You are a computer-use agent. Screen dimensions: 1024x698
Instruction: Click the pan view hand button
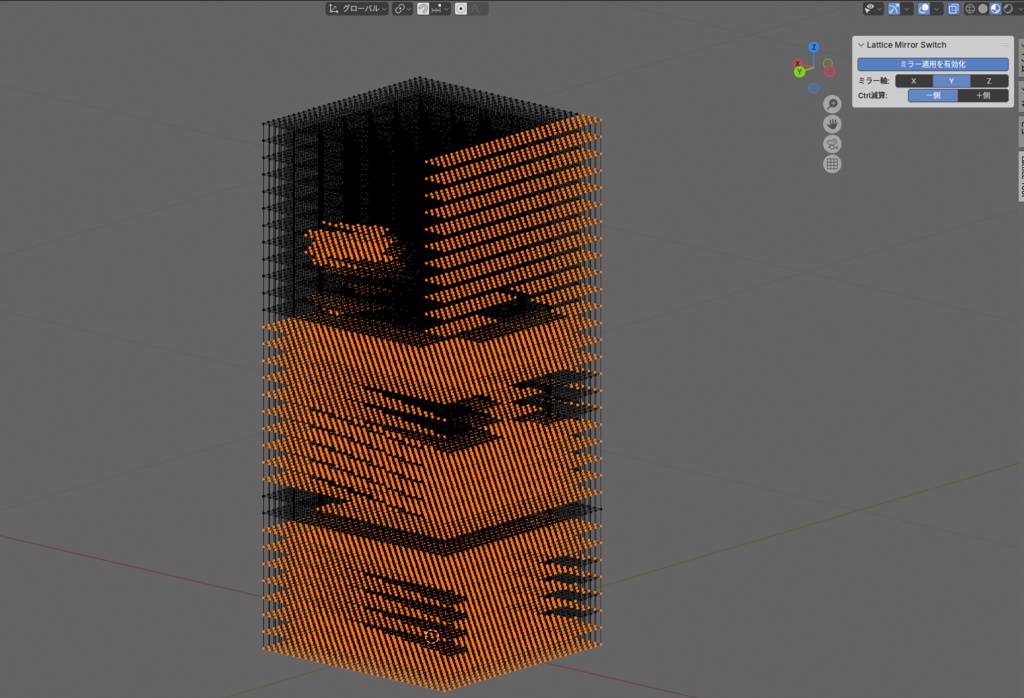[x=832, y=124]
